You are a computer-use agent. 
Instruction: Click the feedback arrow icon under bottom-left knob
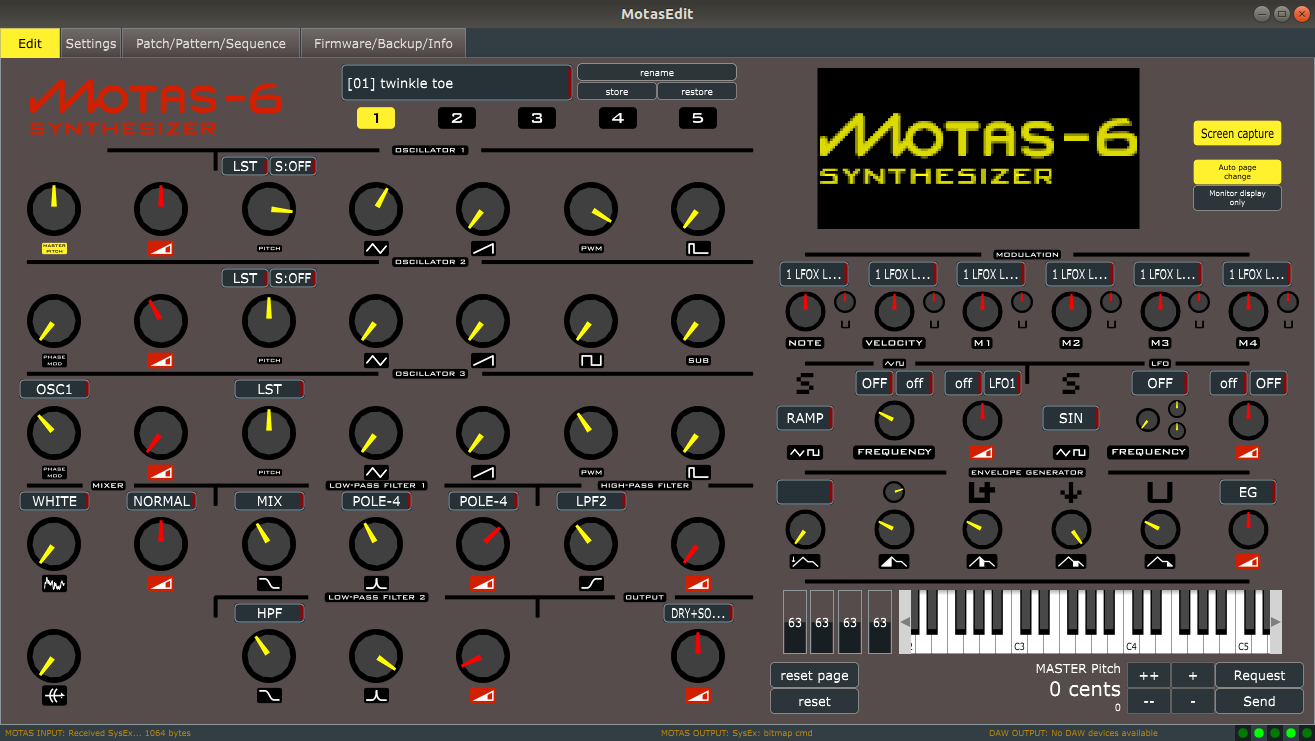[x=54, y=695]
